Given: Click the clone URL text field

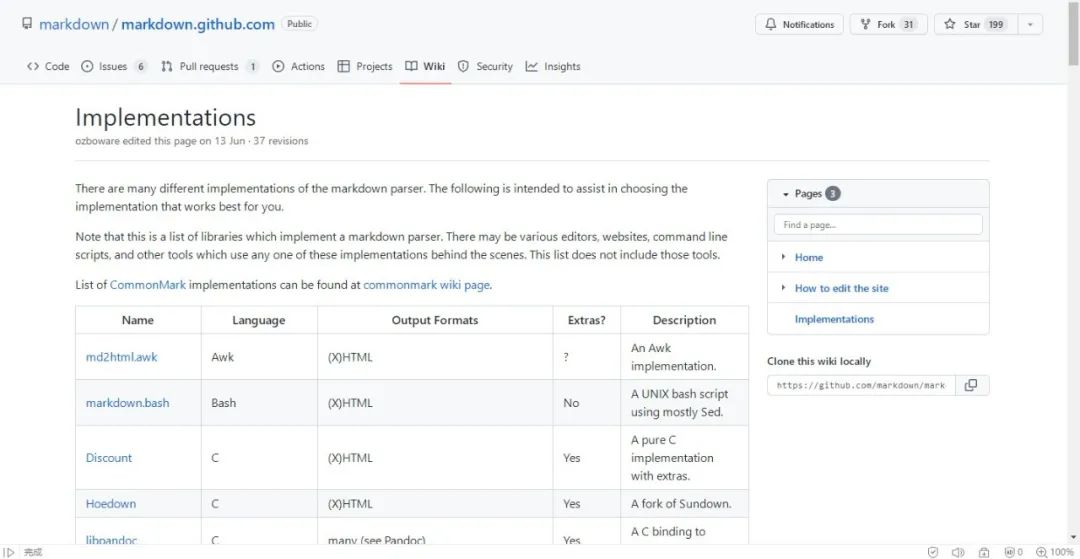Looking at the screenshot, I should 861,386.
